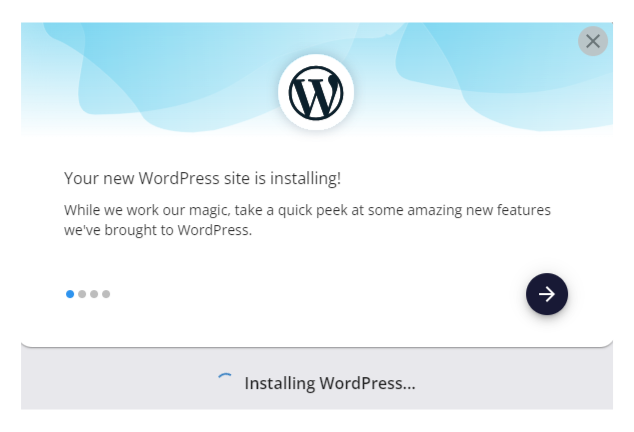634x432 pixels.
Task: Select the first blue pagination dot
Action: coord(70,294)
